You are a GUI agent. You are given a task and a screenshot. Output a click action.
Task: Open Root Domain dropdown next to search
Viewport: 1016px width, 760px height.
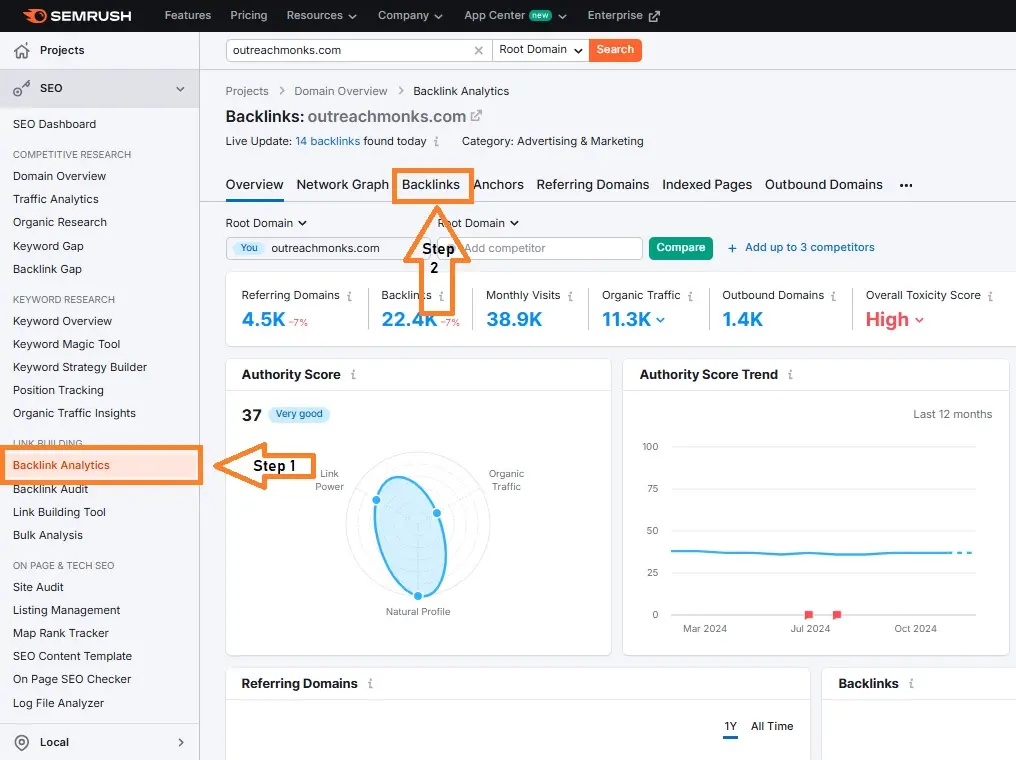(540, 50)
